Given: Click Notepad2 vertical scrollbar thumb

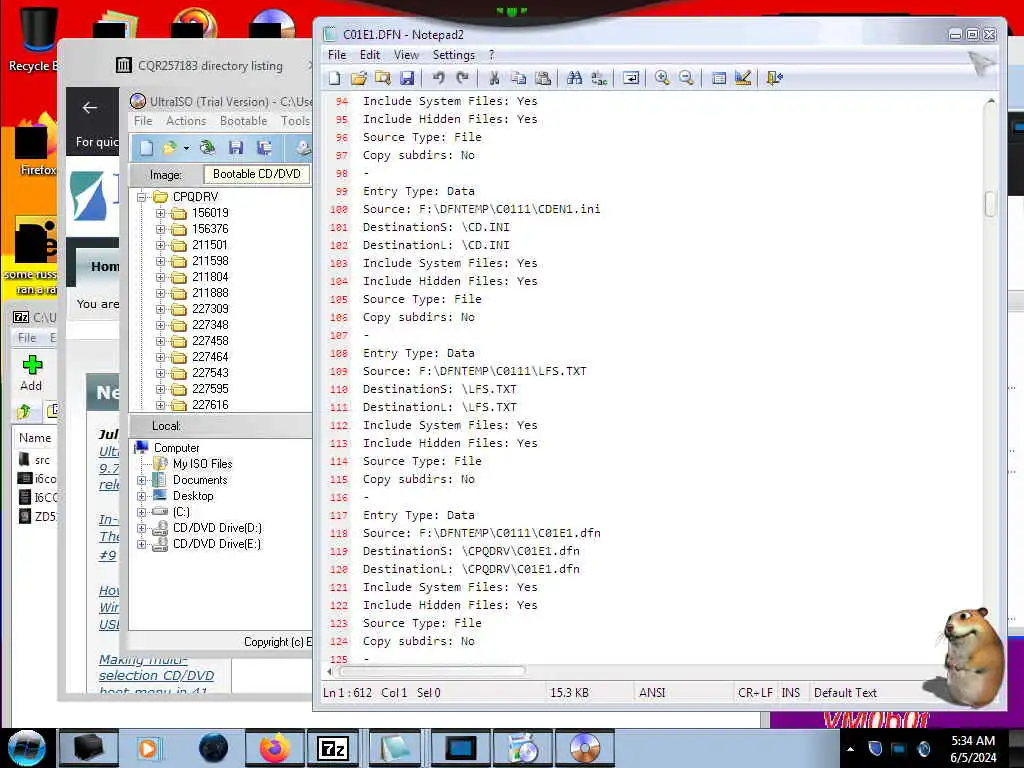Looking at the screenshot, I should [990, 204].
